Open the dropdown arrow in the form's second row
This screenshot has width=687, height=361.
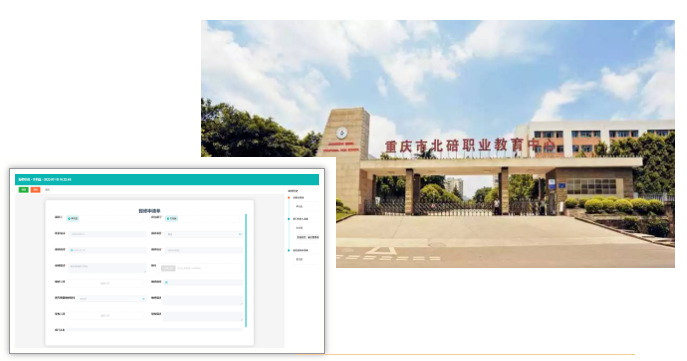click(240, 234)
